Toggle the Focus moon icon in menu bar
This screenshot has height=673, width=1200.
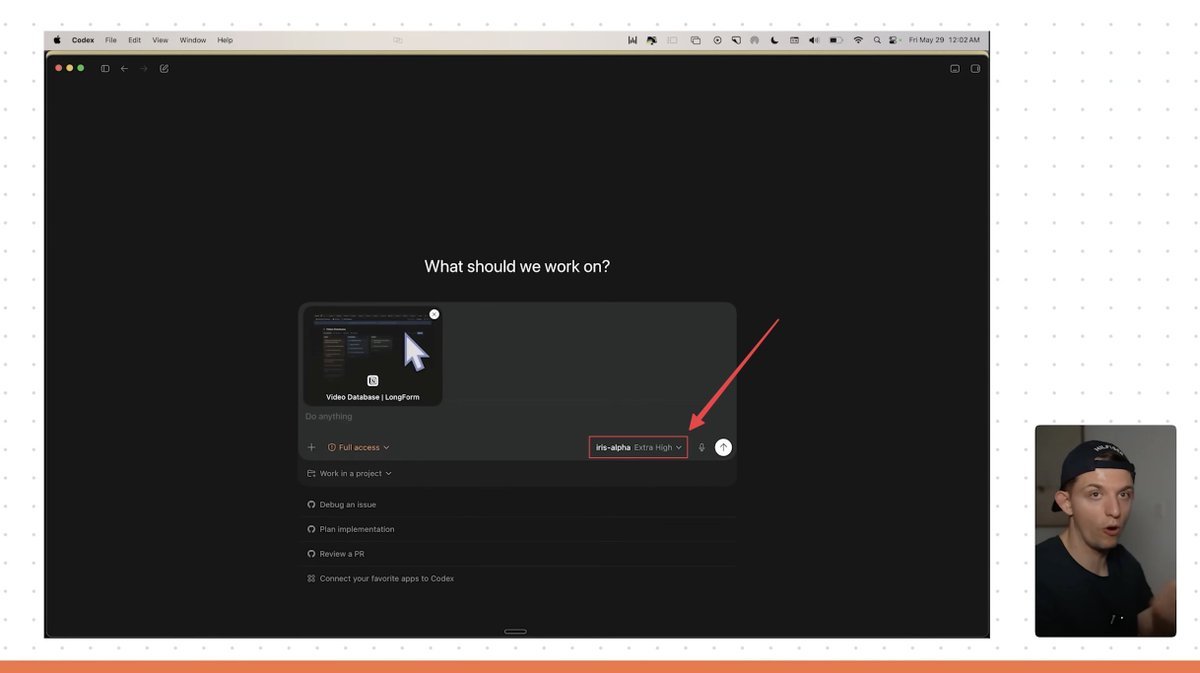774,40
